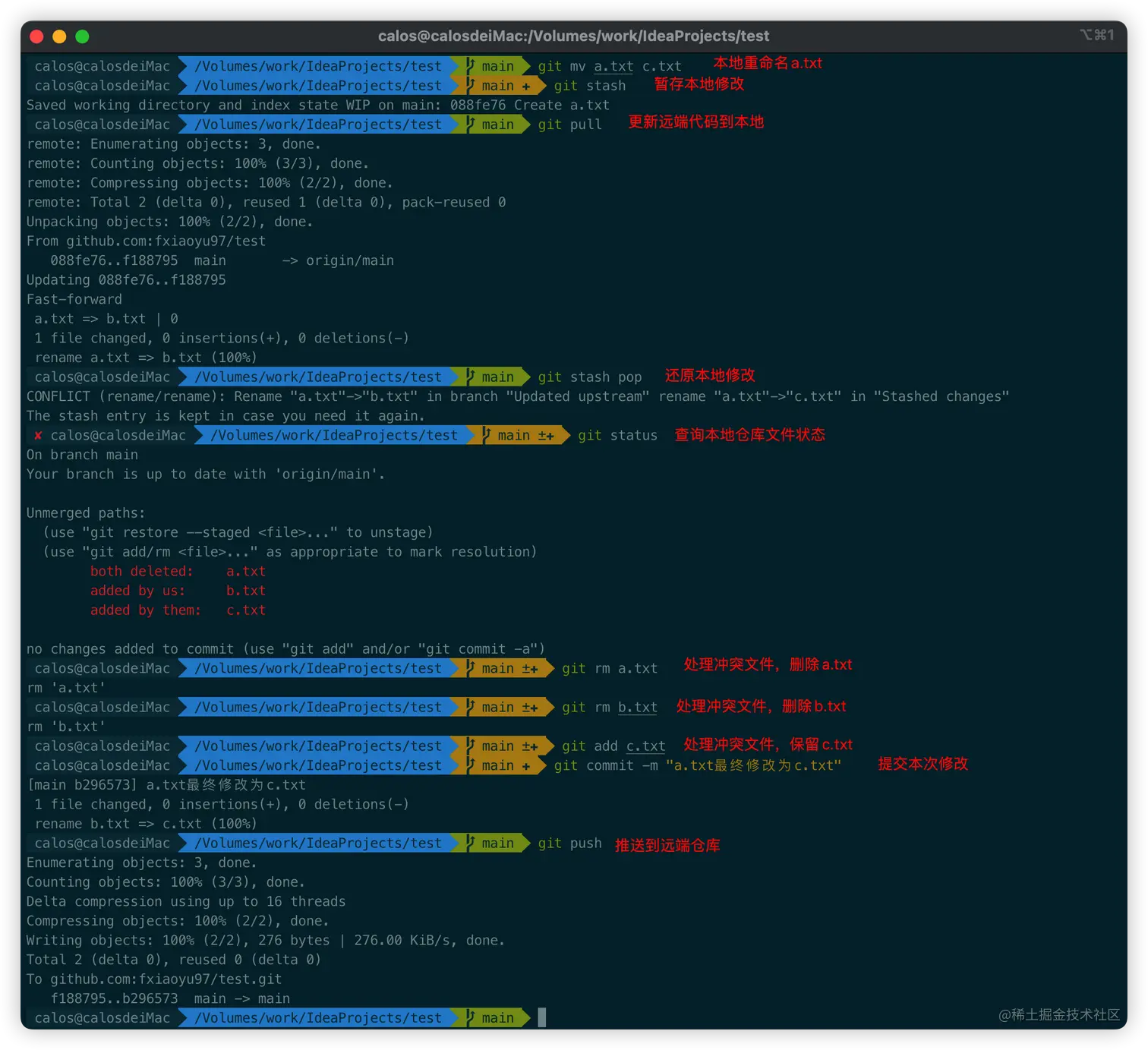Click the terminal cursor block at the last prompt
The width and height of the screenshot is (1148, 1050).
(x=542, y=1017)
